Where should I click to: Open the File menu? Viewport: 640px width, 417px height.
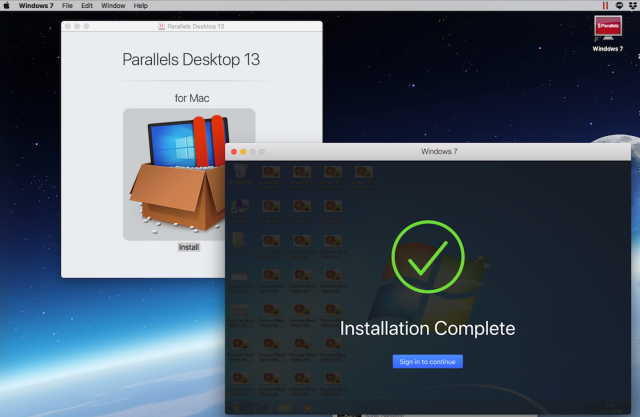click(x=67, y=6)
